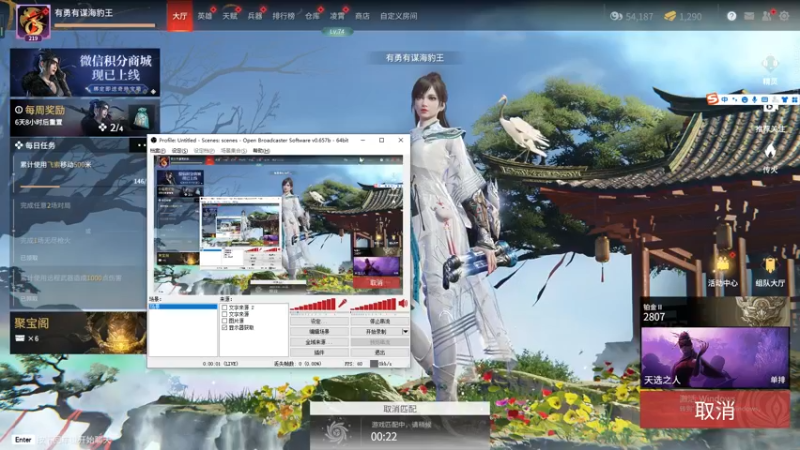Click the silver coin currency icon
The image size is (800, 450).
pyautogui.click(x=616, y=16)
